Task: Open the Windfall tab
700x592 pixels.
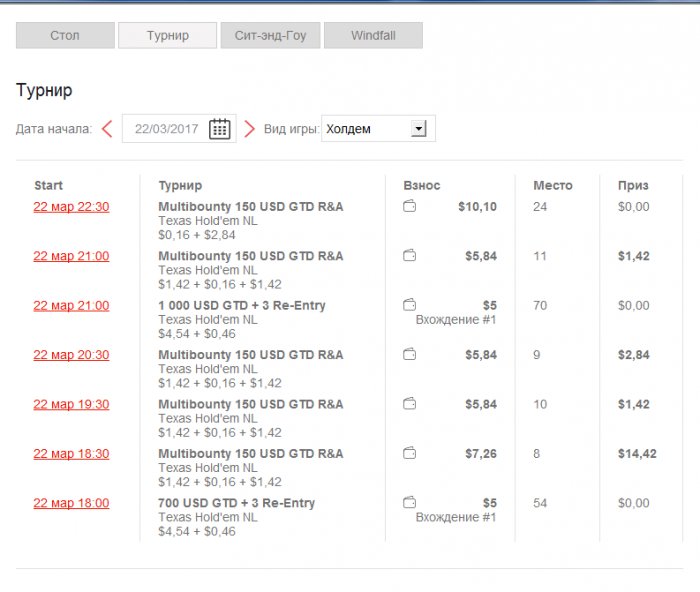Action: coord(373,36)
